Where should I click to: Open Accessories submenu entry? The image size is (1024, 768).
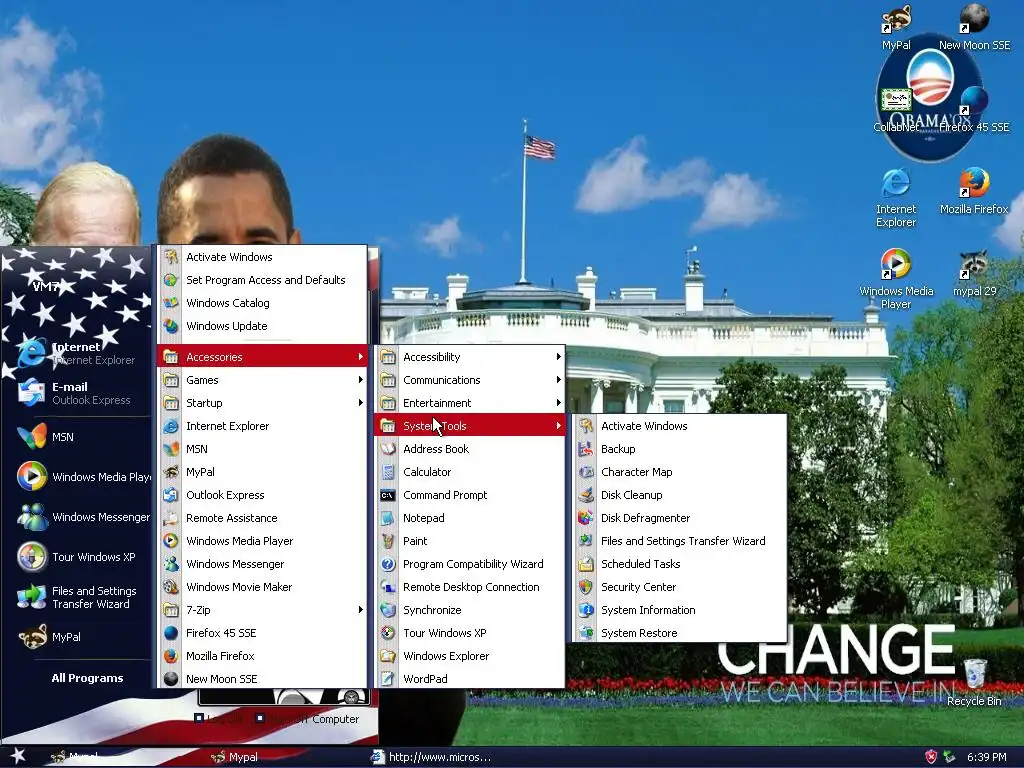(x=263, y=357)
